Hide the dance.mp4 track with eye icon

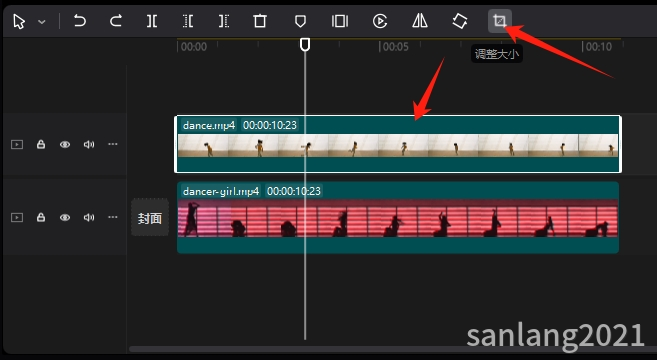point(65,145)
